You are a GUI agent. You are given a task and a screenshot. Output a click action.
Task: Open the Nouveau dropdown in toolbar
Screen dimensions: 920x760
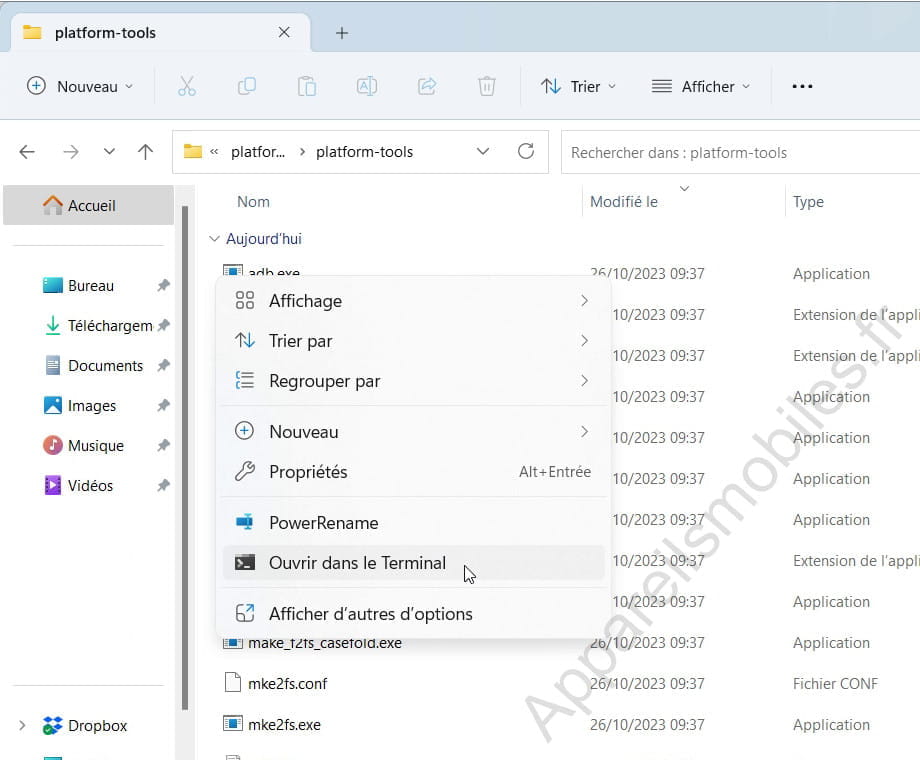pos(80,86)
